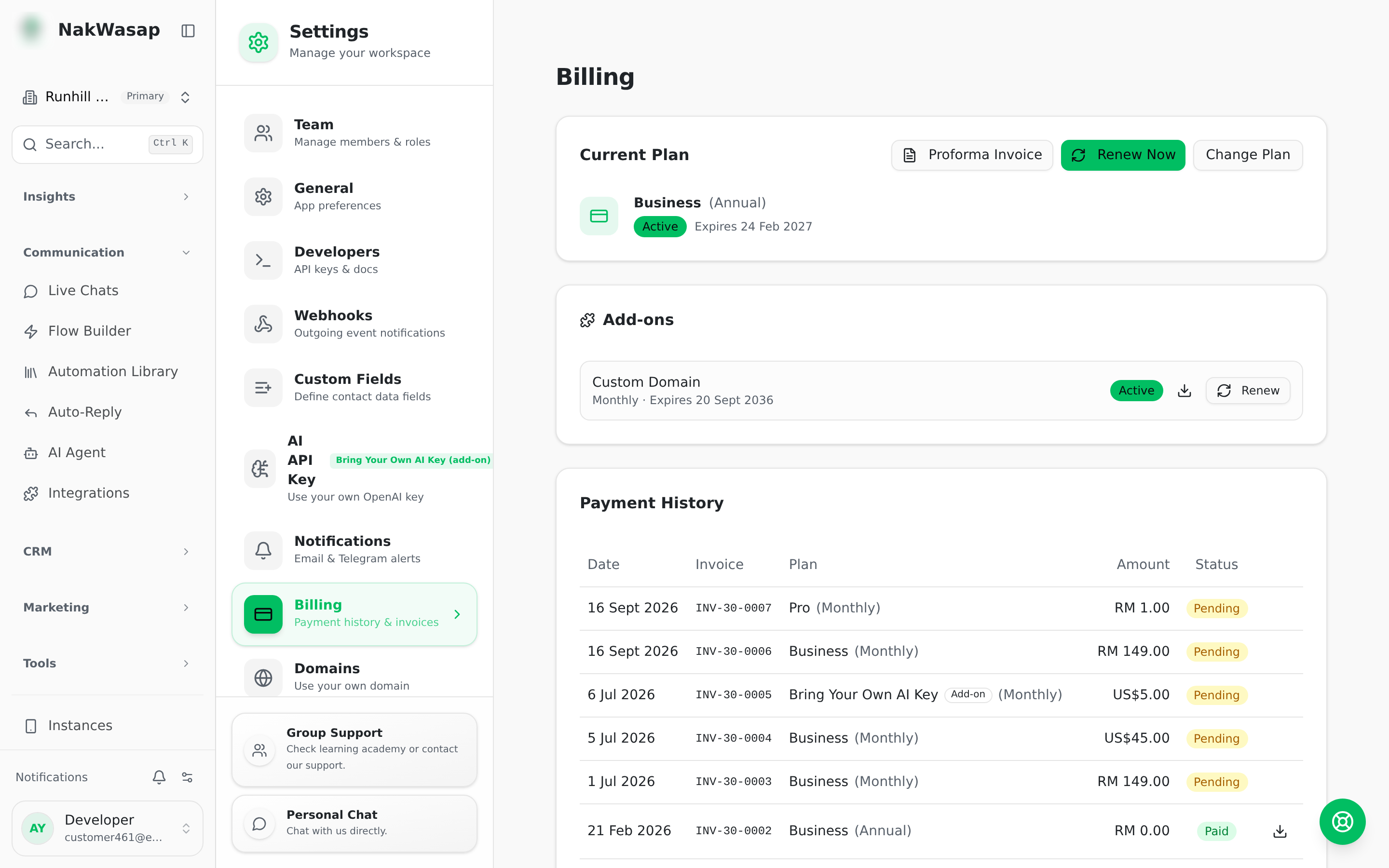1389x868 pixels.
Task: Select the Billing settings item
Action: tap(354, 614)
